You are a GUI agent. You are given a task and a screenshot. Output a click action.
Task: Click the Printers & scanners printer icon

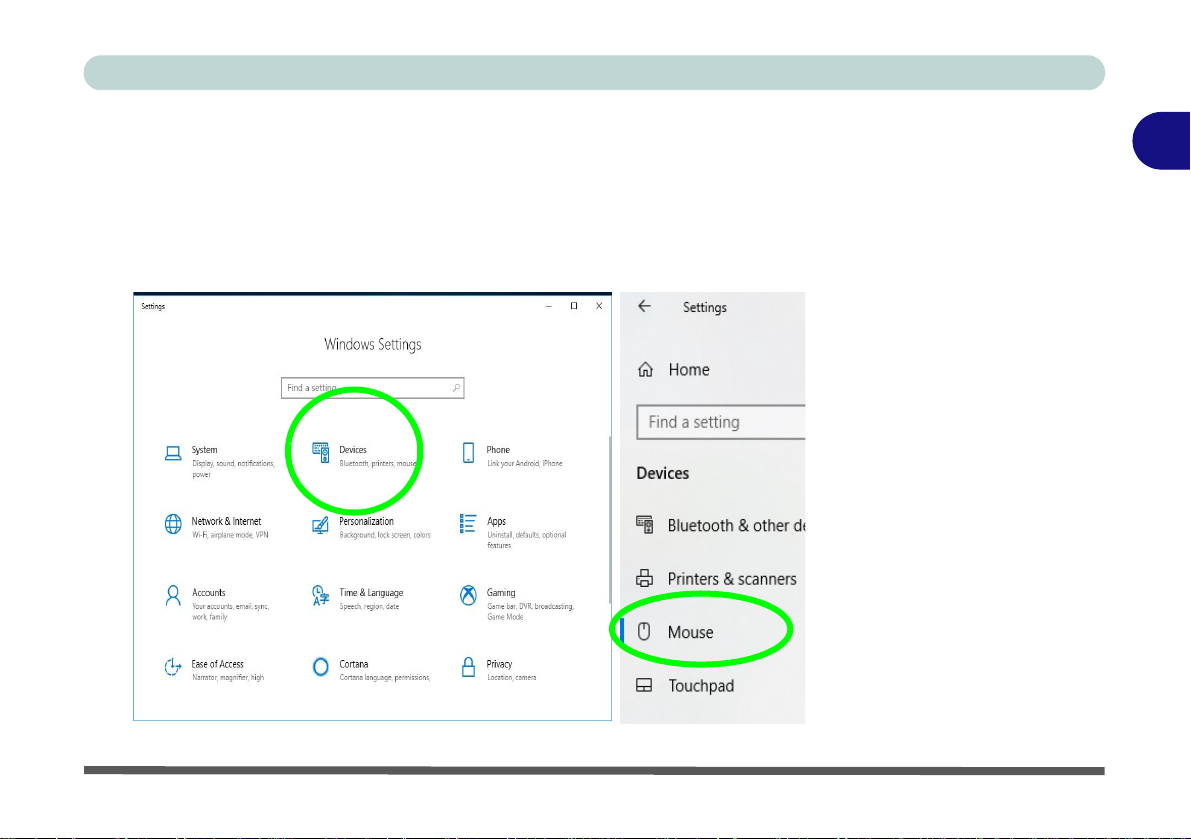pos(645,579)
